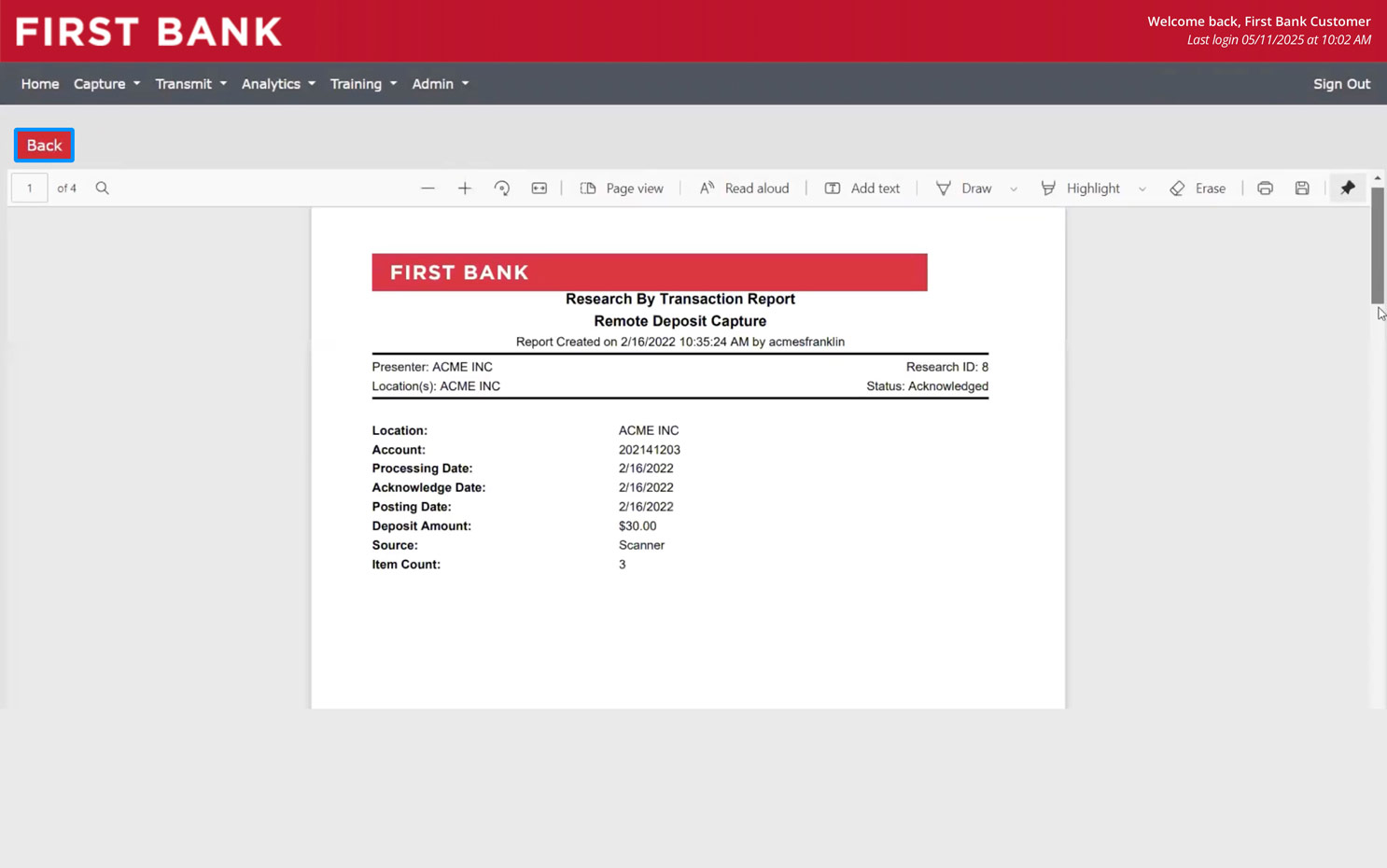Click the 'Posting Date:' label
The image size is (1387, 868).
412,507
